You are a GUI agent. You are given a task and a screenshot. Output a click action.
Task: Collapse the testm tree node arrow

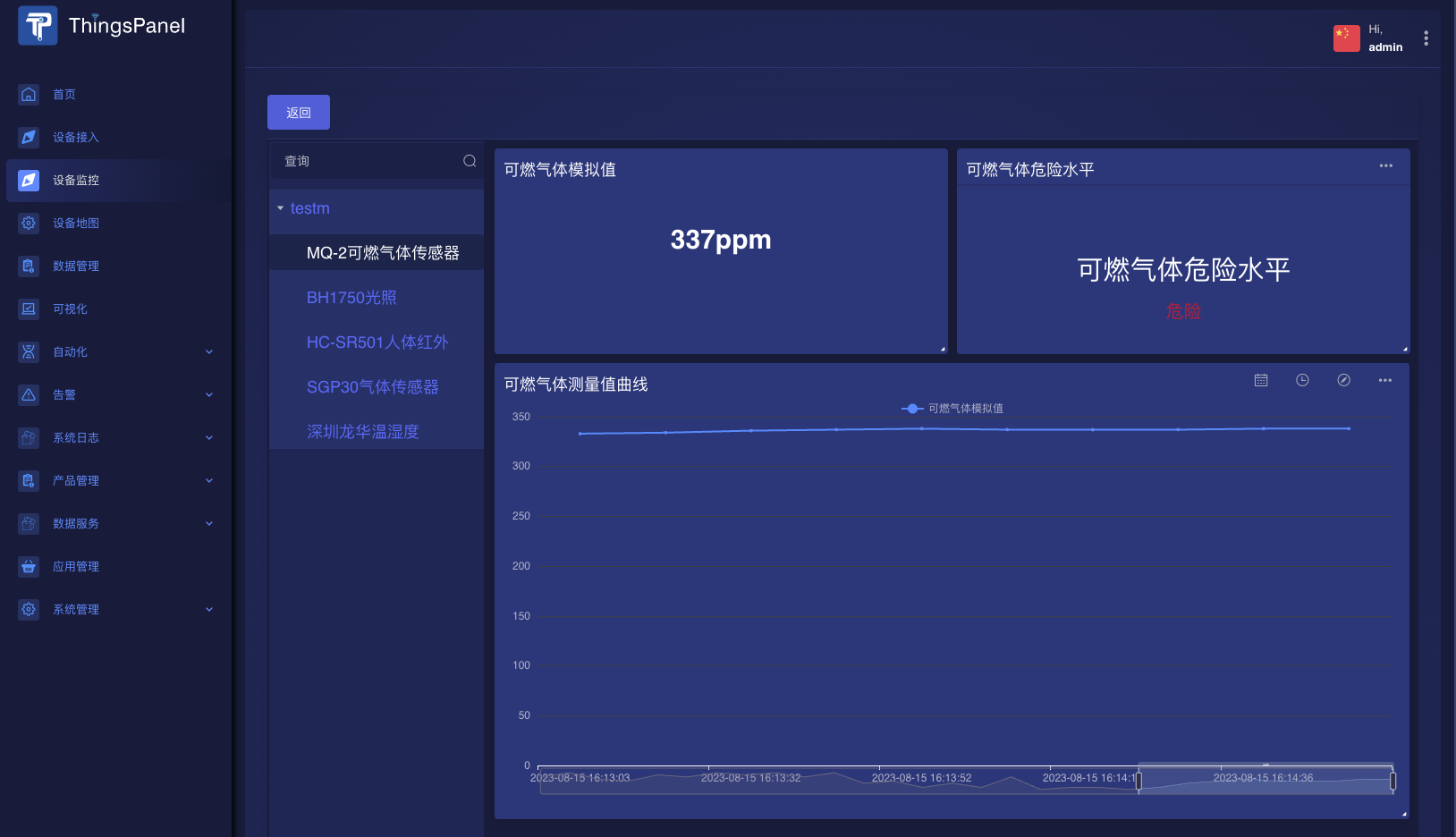coord(280,208)
